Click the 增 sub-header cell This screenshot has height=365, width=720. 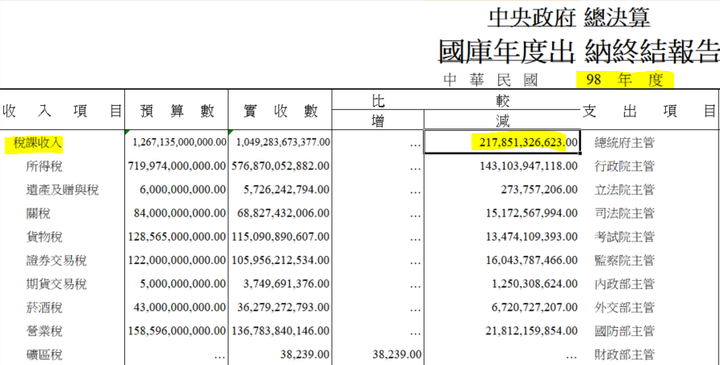coord(377,122)
